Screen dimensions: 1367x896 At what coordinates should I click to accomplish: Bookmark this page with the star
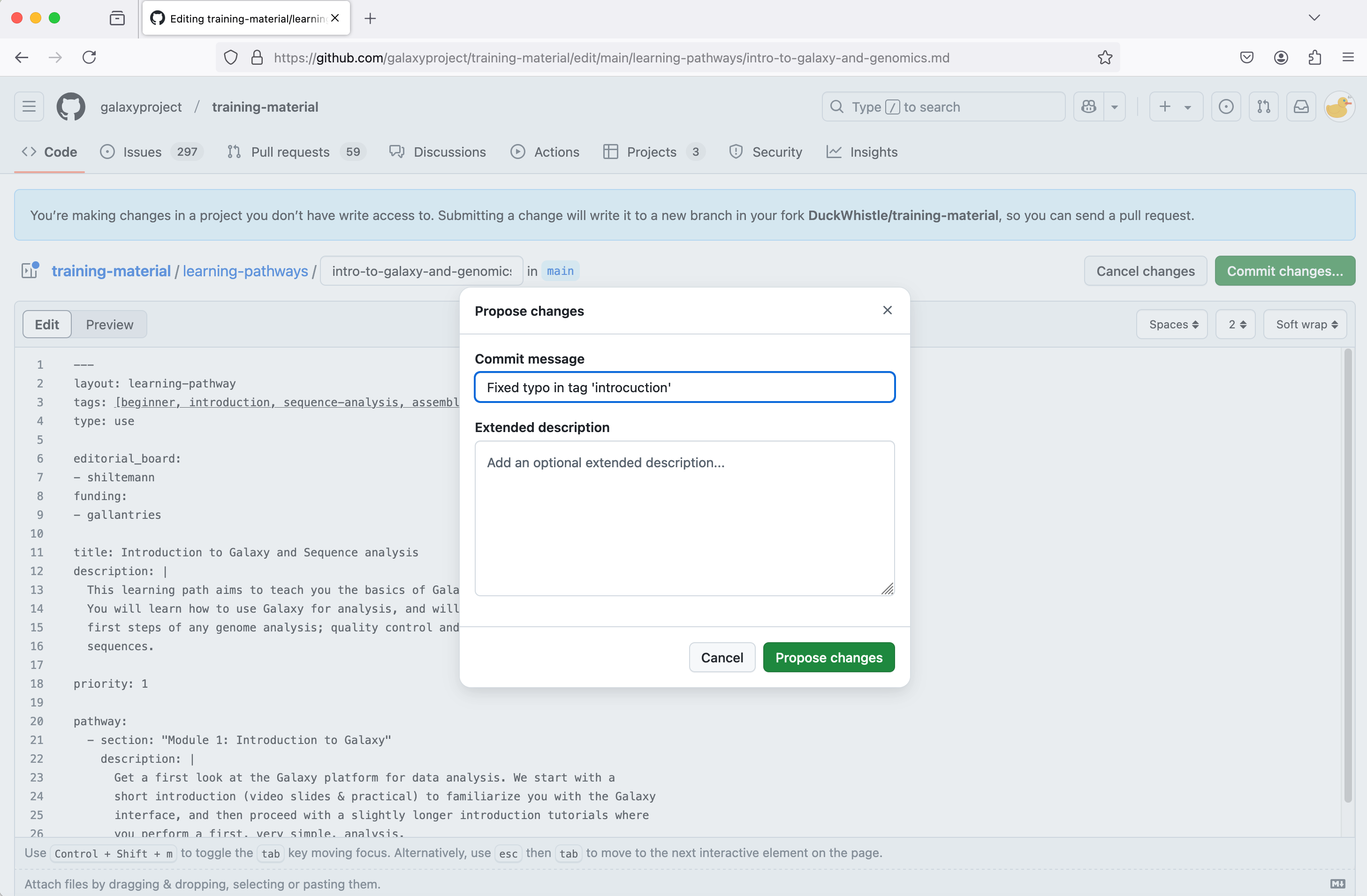click(x=1104, y=57)
